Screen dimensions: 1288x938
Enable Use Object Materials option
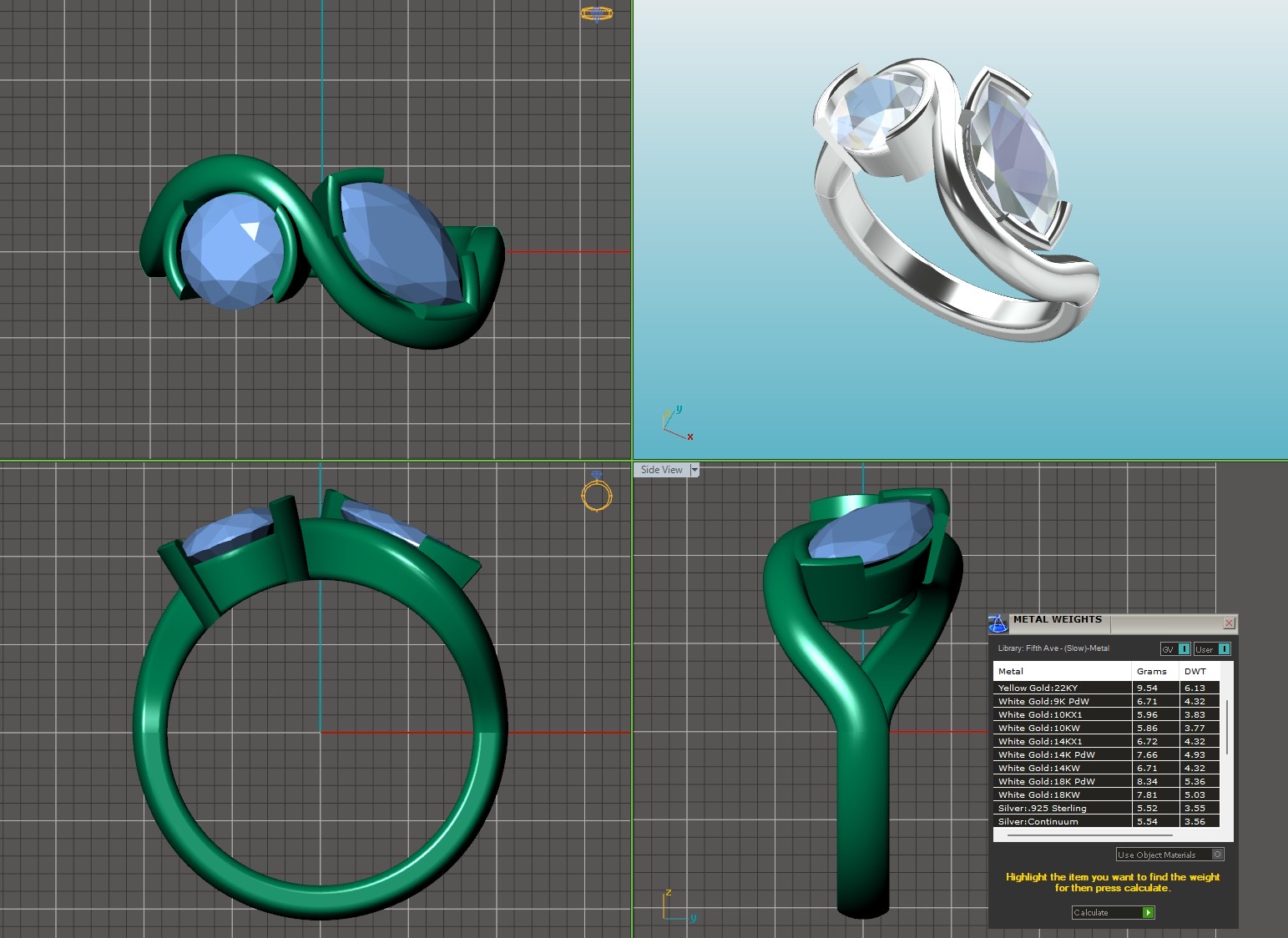point(1217,855)
